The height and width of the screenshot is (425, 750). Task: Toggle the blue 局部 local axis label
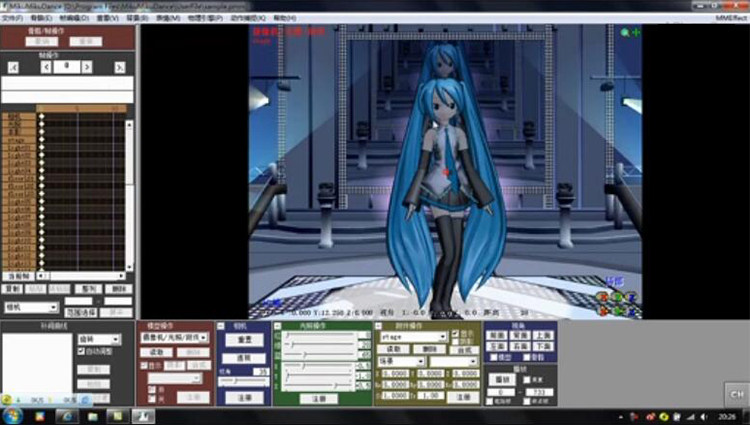(615, 282)
